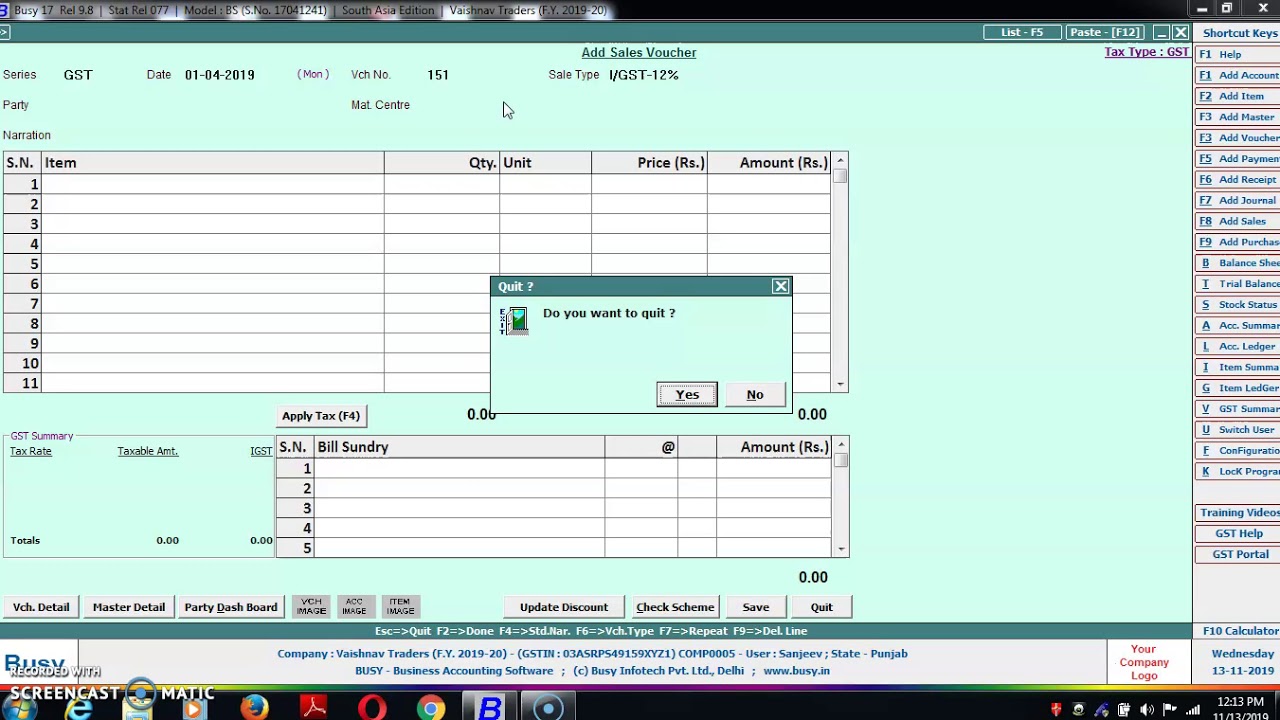The height and width of the screenshot is (720, 1280).
Task: Click the Busy app taskbar icon
Action: (490, 708)
